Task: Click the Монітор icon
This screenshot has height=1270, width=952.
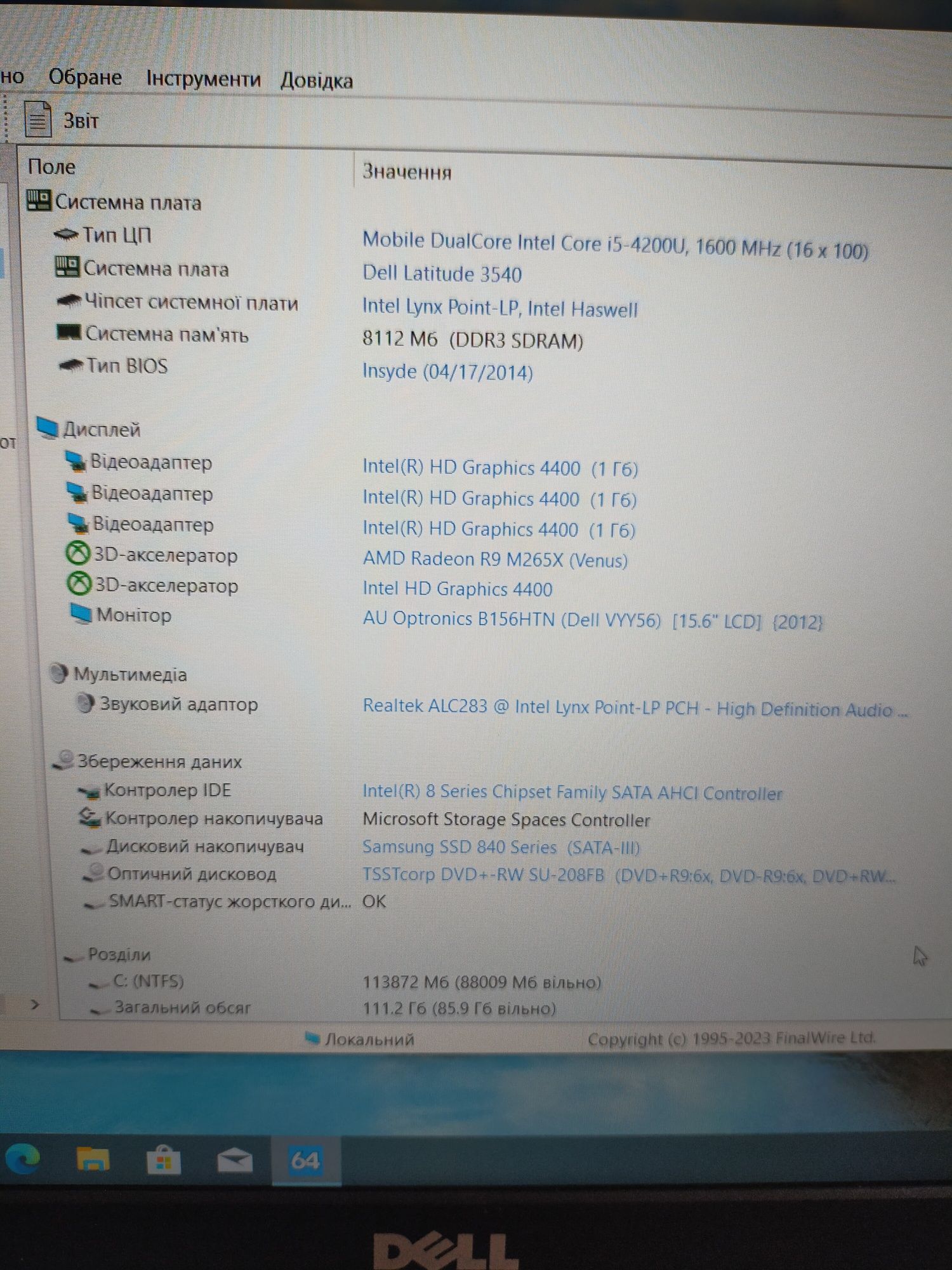Action: [x=81, y=614]
